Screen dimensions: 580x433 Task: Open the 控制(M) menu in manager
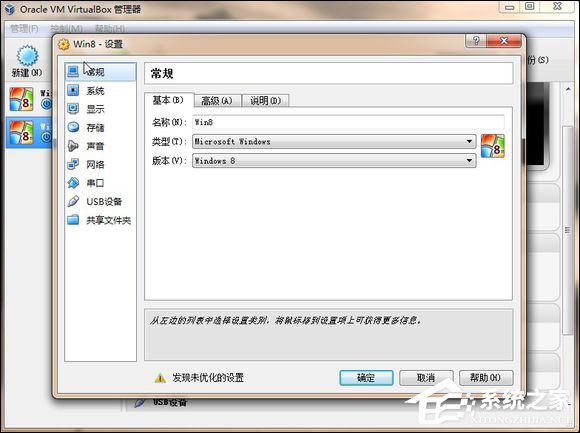[67, 28]
